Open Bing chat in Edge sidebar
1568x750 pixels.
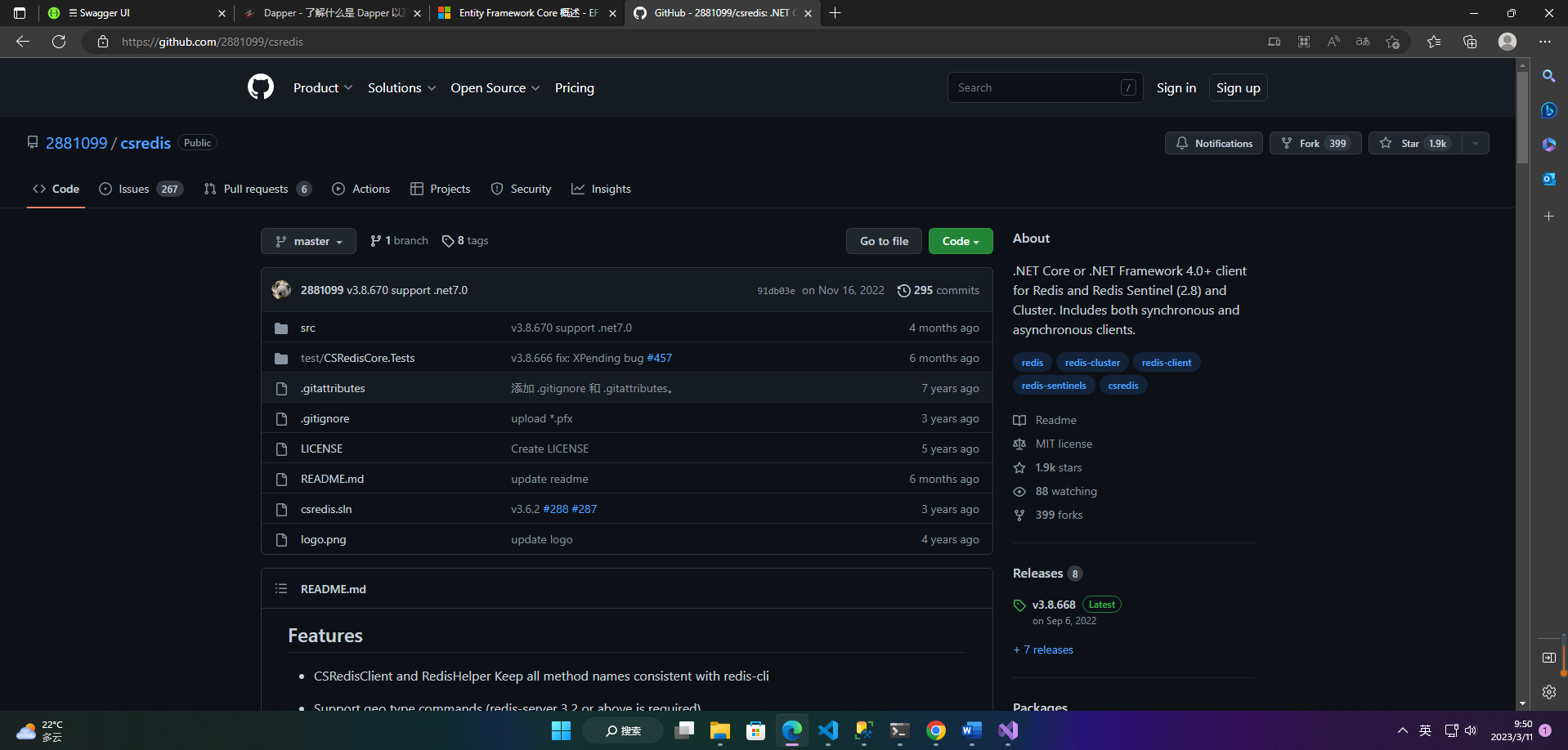(x=1548, y=110)
